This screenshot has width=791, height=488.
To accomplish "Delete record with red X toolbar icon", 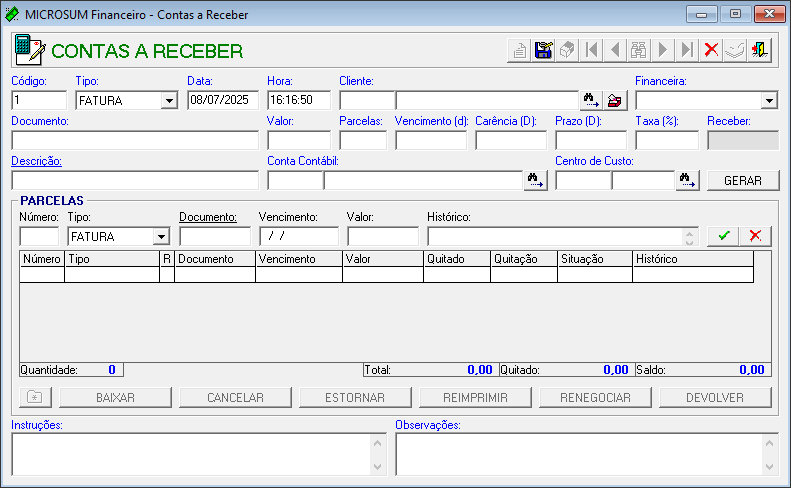I will pos(711,50).
